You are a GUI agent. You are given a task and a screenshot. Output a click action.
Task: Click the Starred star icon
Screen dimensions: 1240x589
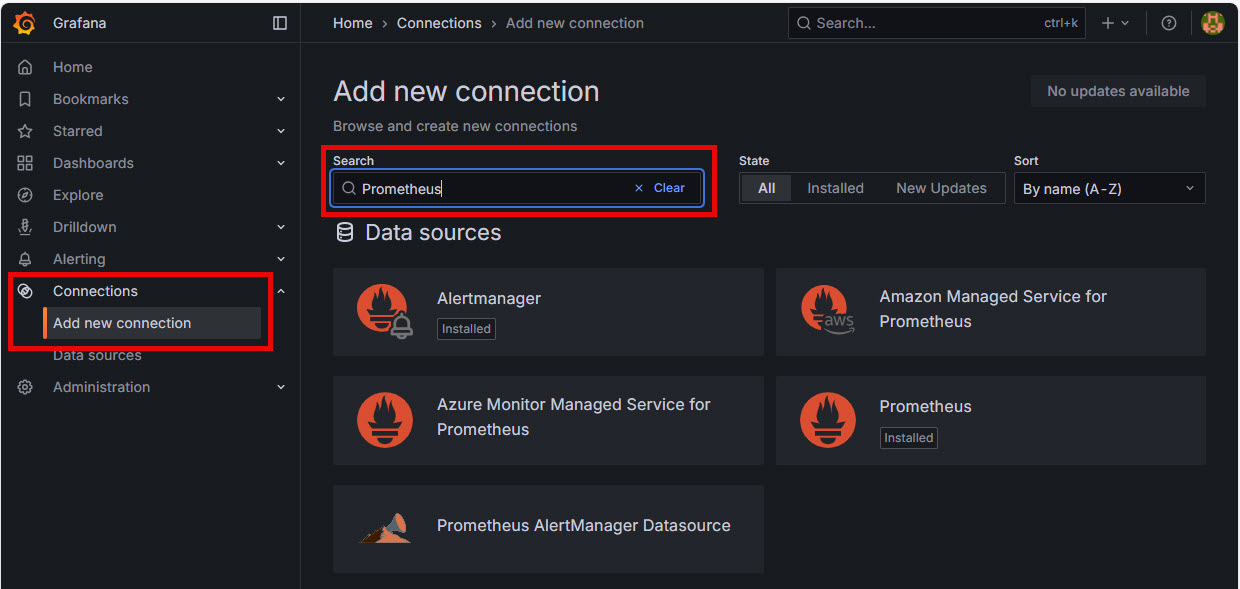click(26, 131)
